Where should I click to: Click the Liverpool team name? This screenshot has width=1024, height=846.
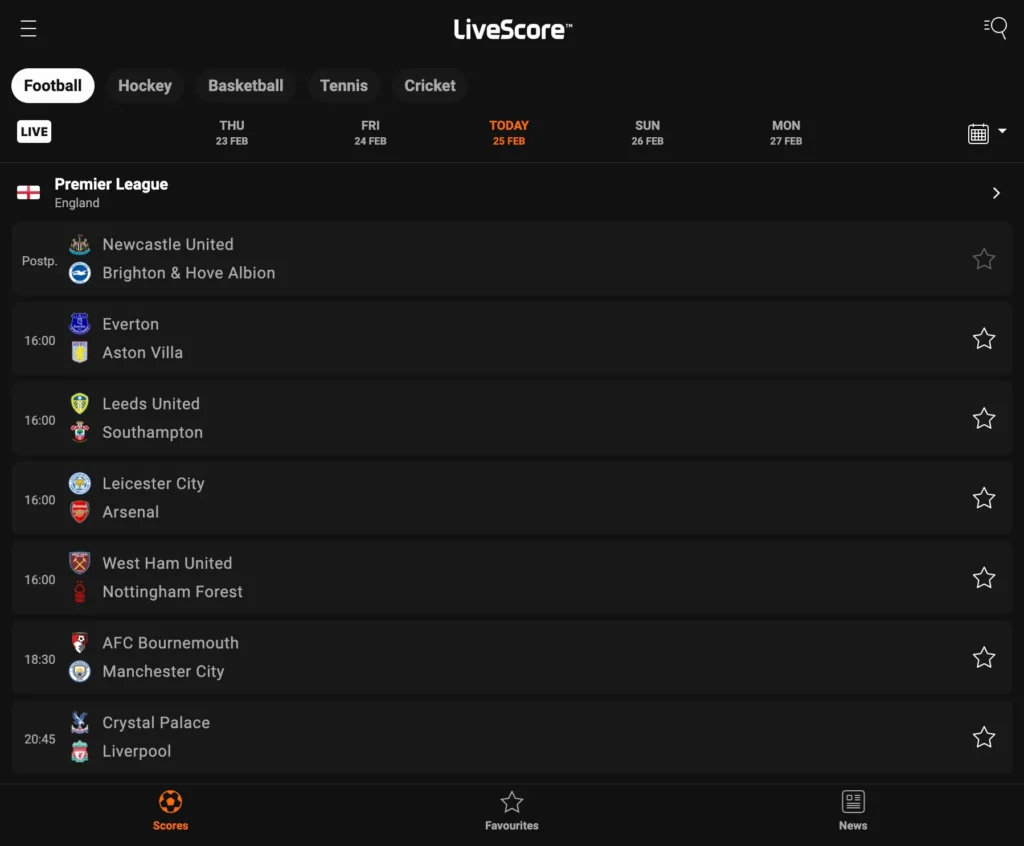point(136,751)
